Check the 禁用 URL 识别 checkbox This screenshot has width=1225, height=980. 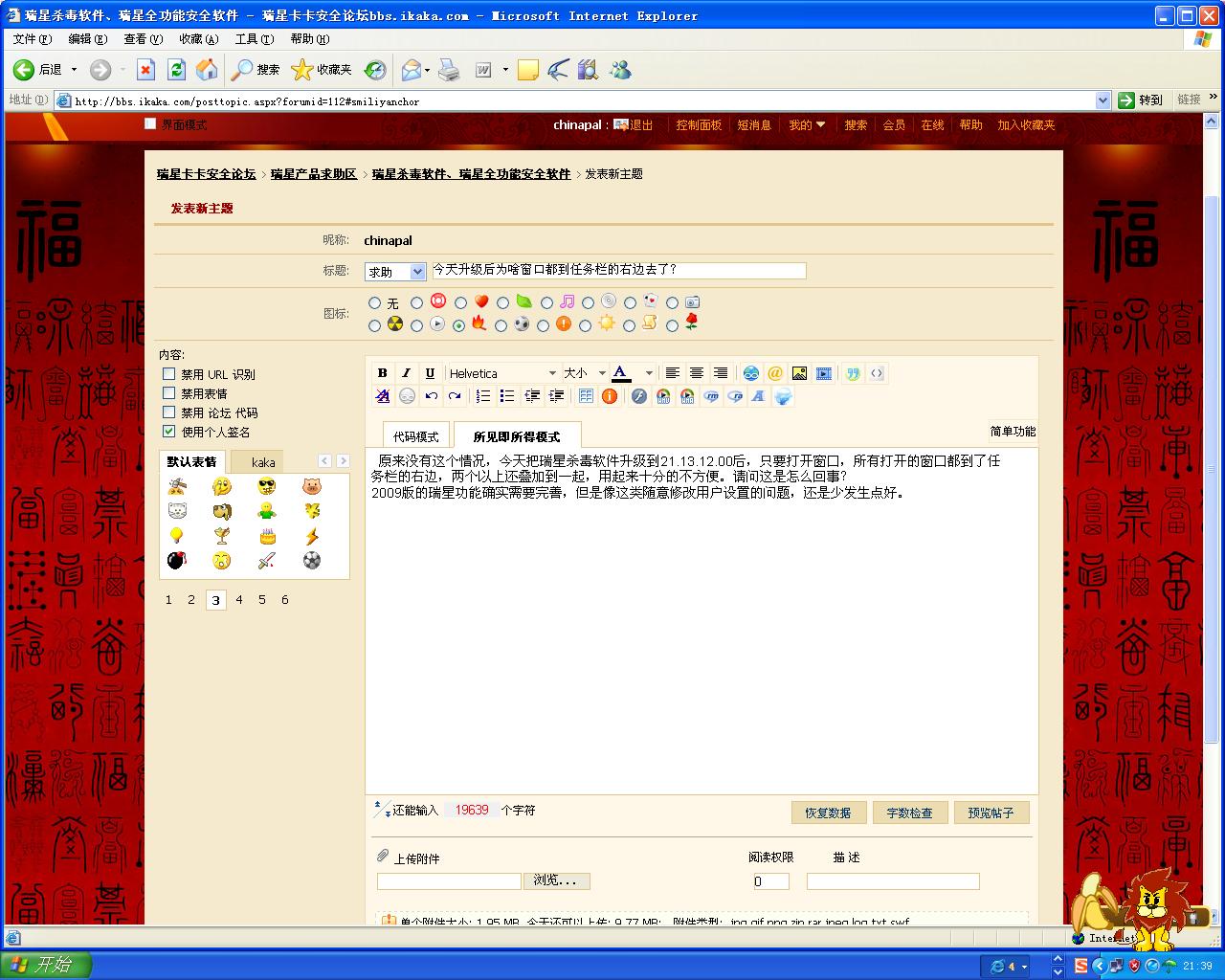(168, 374)
